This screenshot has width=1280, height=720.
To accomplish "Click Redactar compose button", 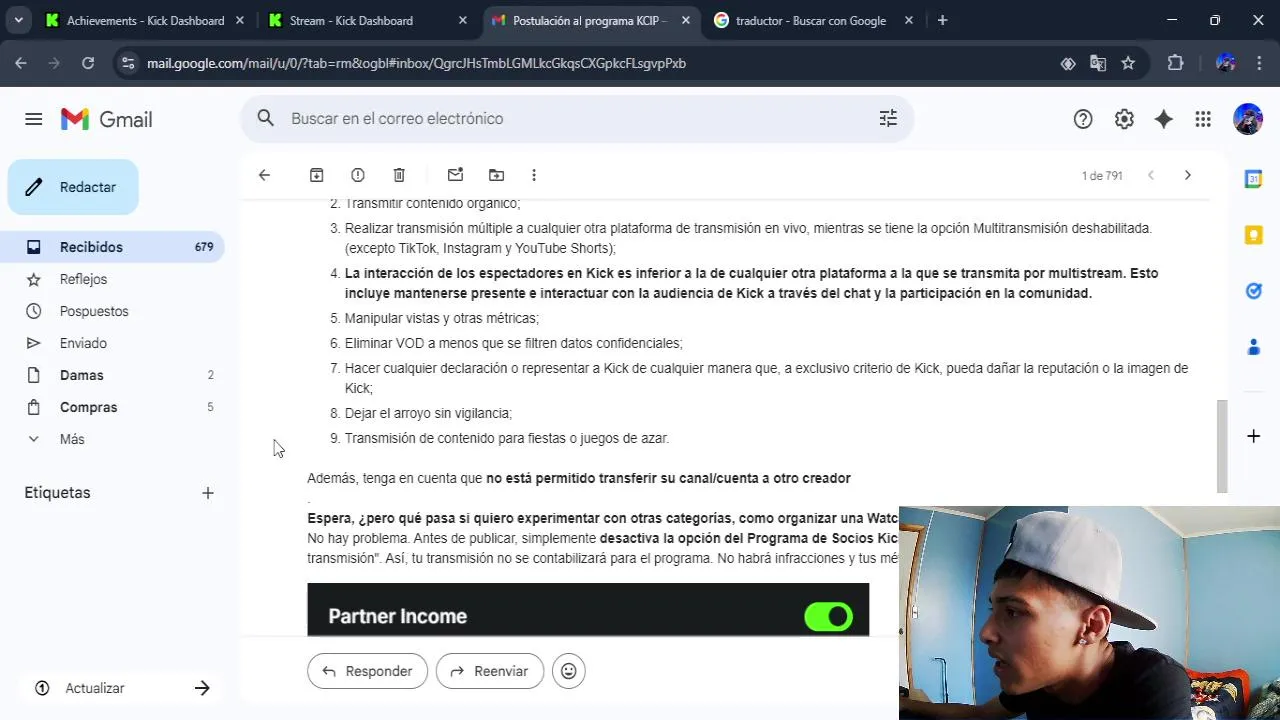I will coord(73,187).
